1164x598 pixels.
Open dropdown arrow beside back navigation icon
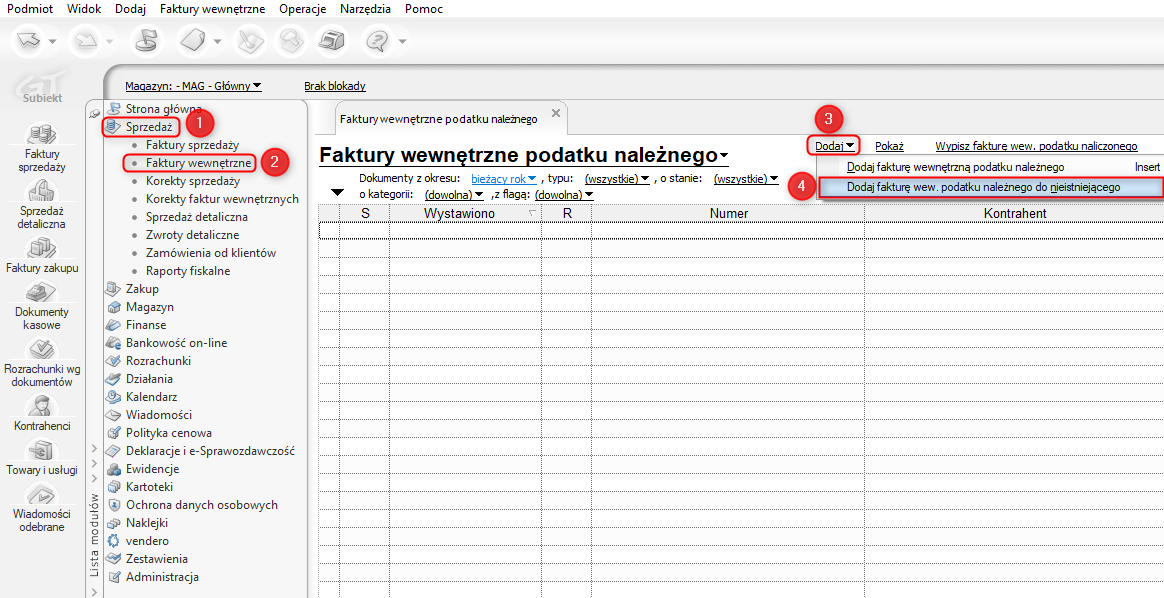tap(53, 42)
